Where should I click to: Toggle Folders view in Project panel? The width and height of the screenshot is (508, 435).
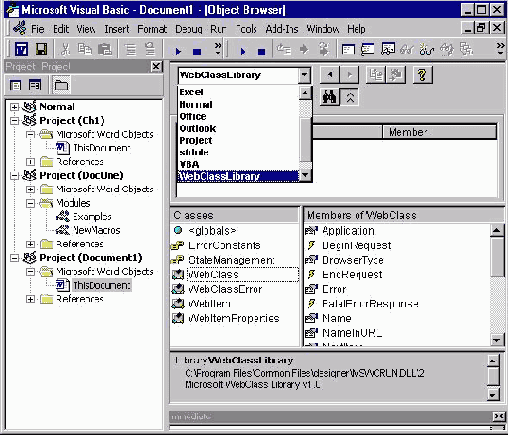[61, 85]
